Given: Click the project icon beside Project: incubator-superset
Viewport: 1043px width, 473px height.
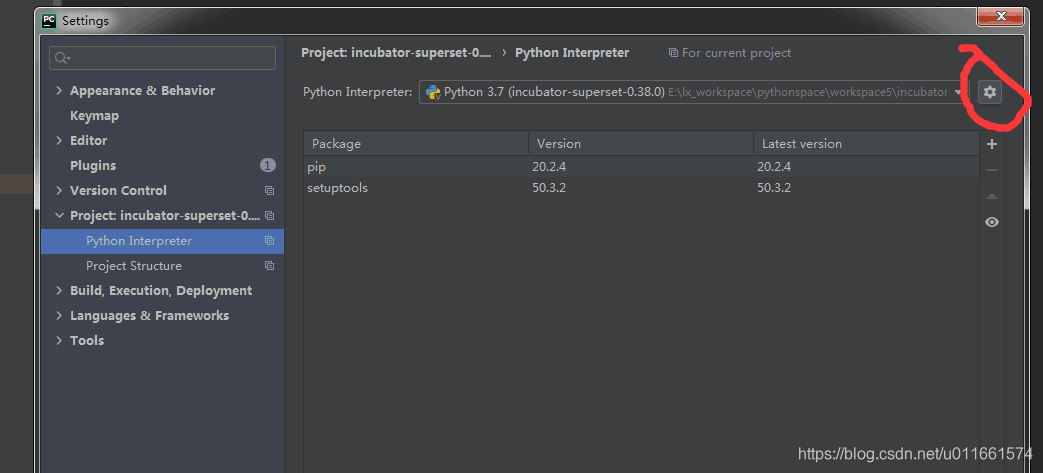Looking at the screenshot, I should pos(269,216).
